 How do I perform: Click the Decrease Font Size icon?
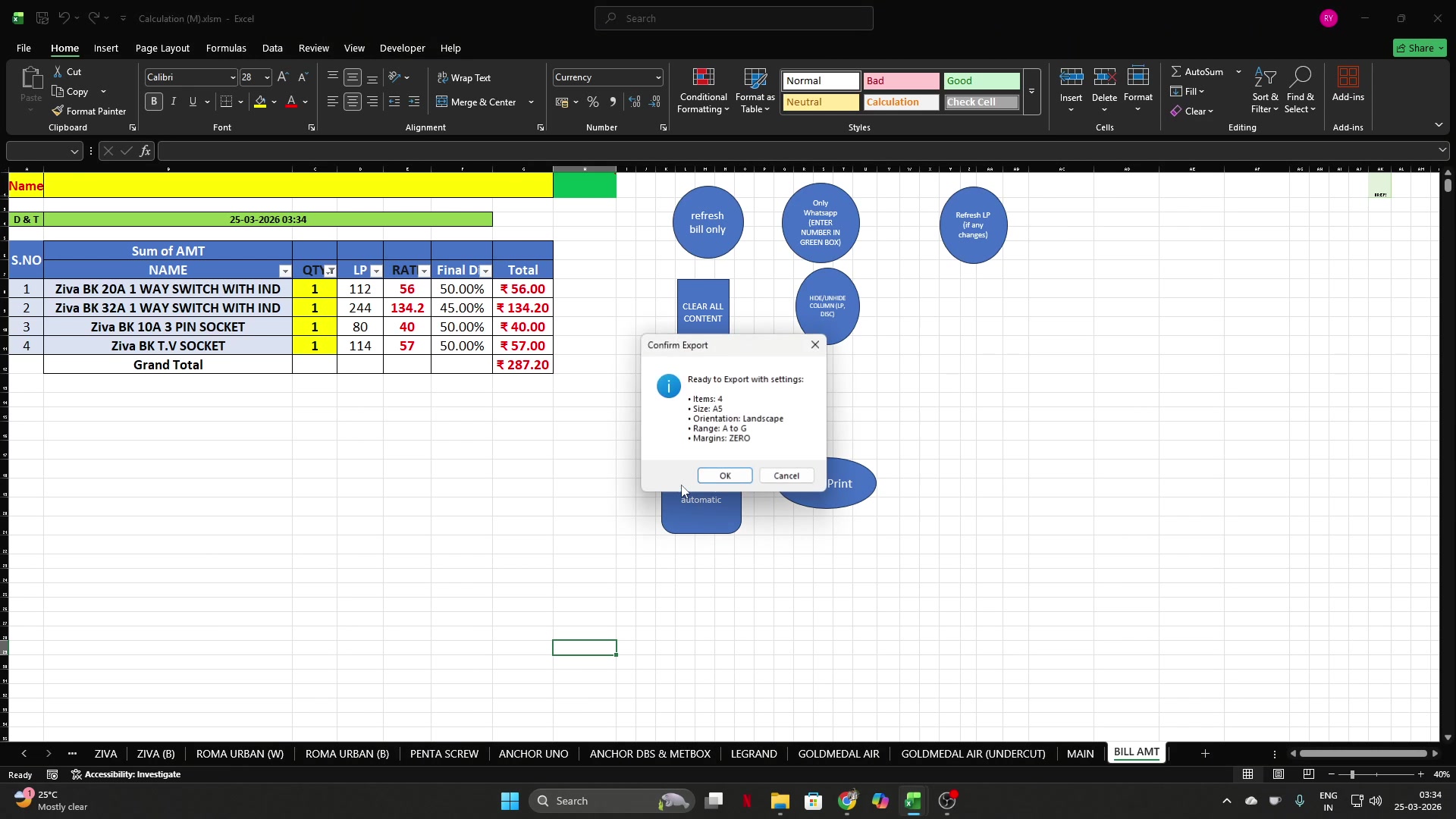click(303, 77)
